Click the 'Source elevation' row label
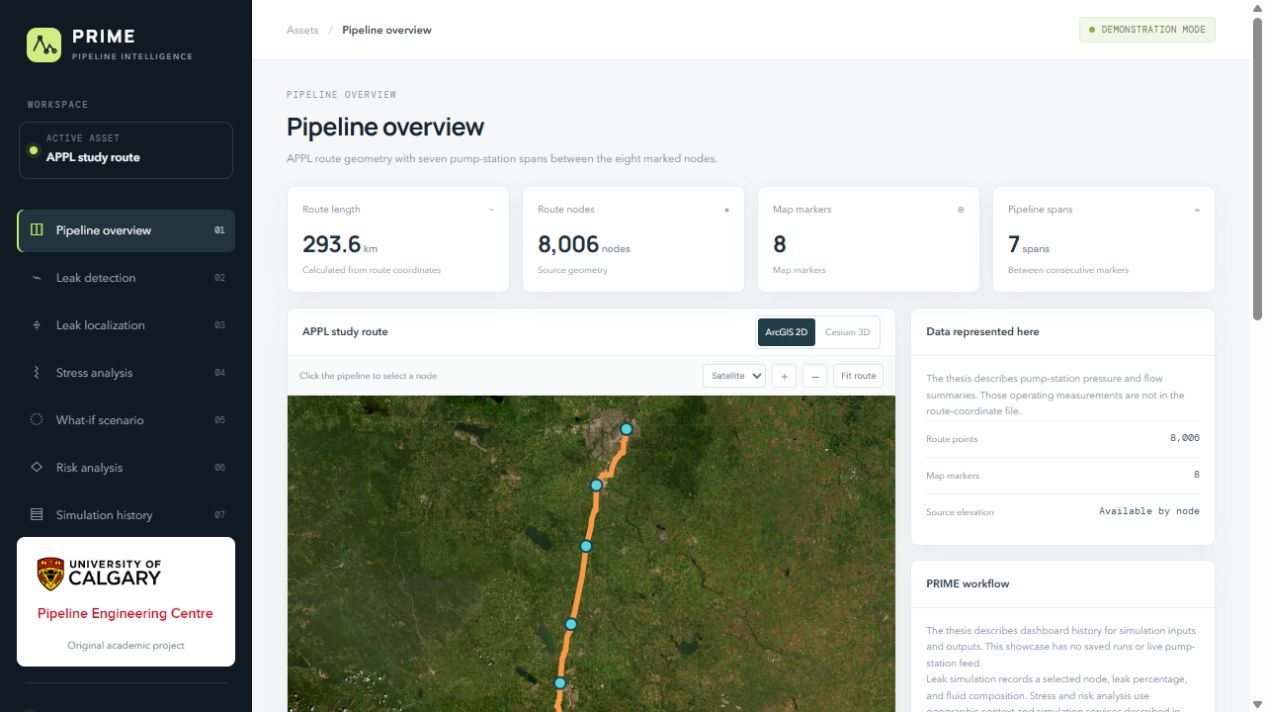1265x712 pixels. (x=960, y=512)
